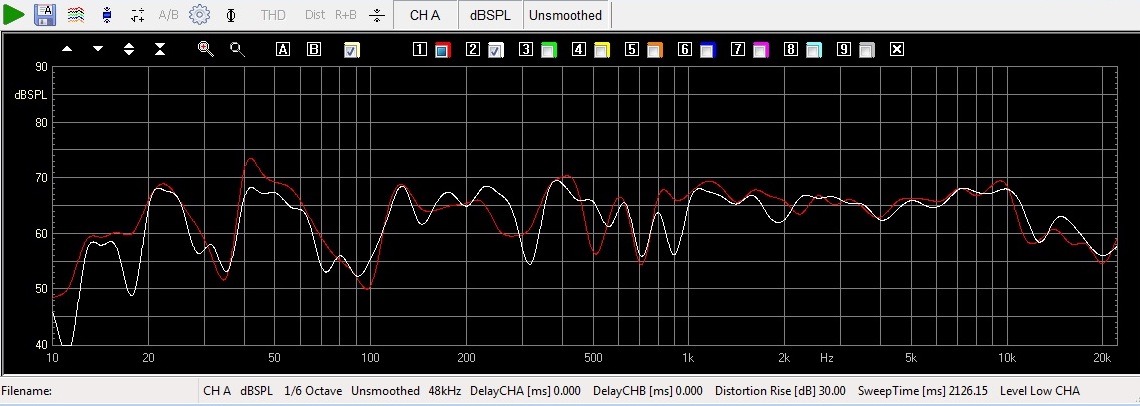Click the blue level calibration icon
Viewport: 1140px width, 406px height.
click(107, 15)
